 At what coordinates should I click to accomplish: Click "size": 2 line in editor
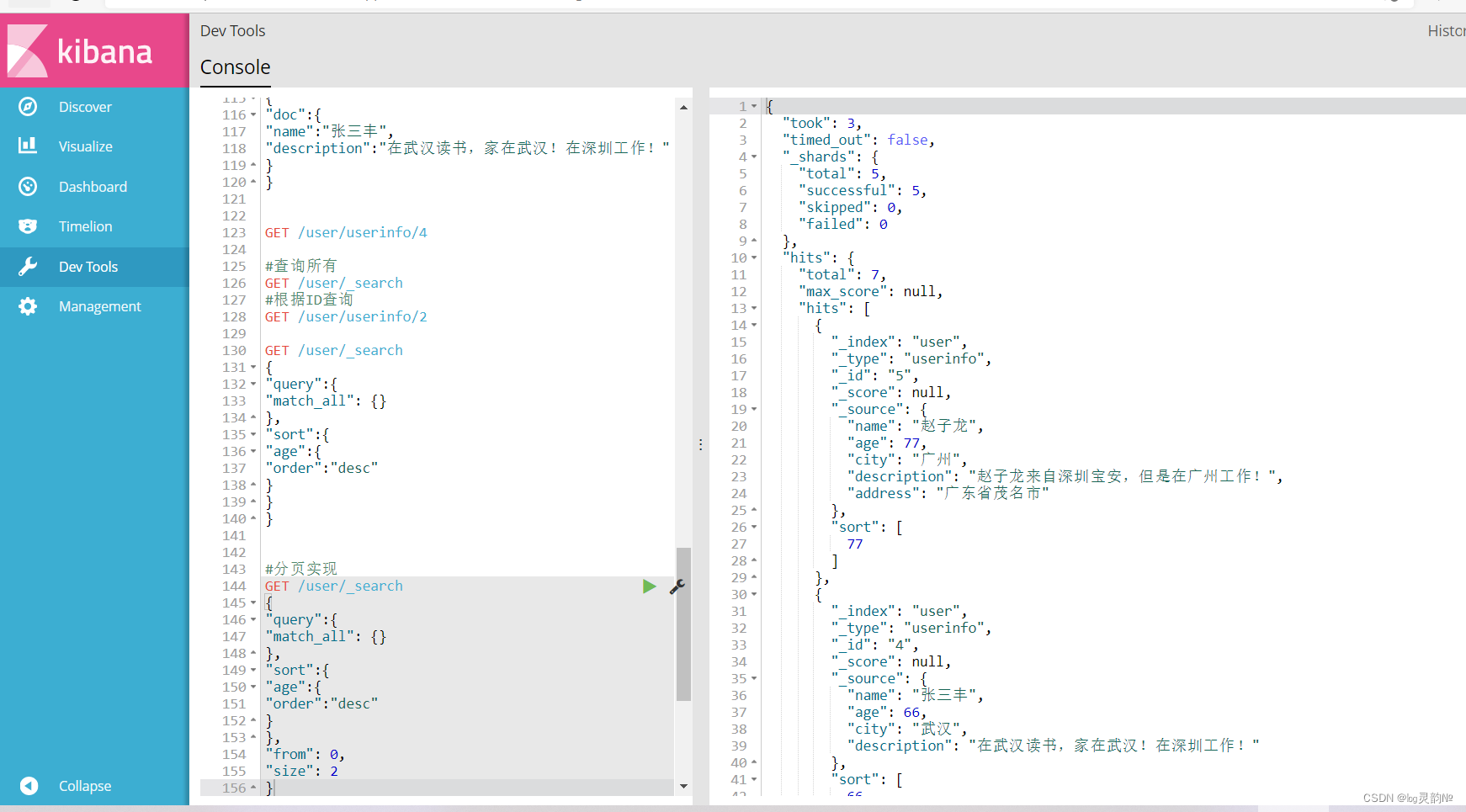point(301,771)
